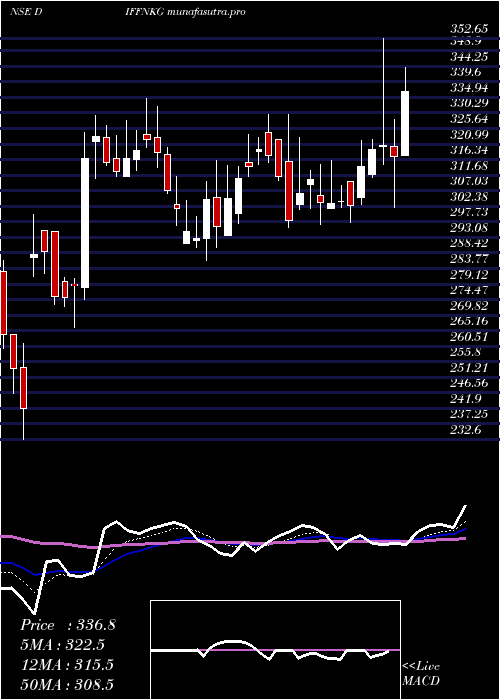The image size is (500, 700).
Task: Select the 344.25 price axis label
Action: 469,57
